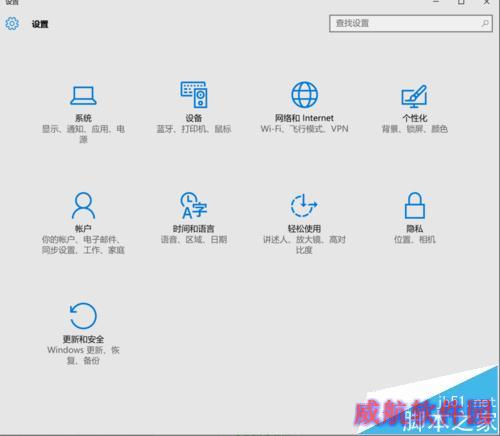Viewport: 500px width, 436px height.
Task: Click the 更新和安全 label text
Action: click(83, 339)
